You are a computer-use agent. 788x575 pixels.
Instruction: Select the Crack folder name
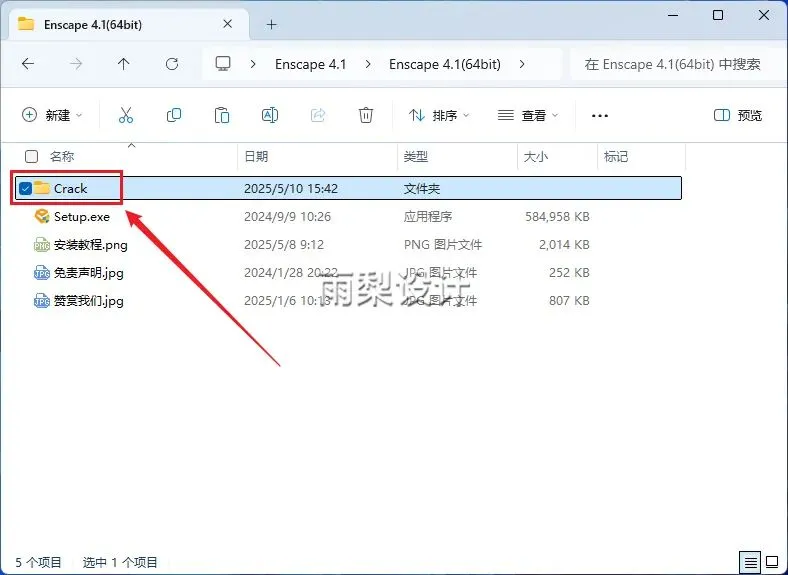click(70, 188)
